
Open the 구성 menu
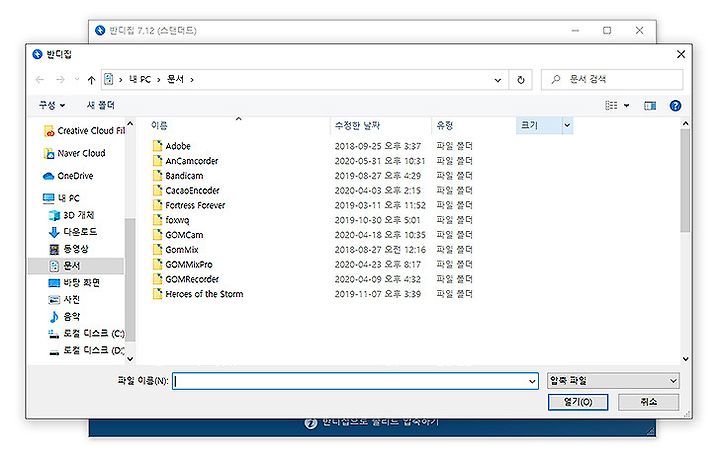coord(51,106)
